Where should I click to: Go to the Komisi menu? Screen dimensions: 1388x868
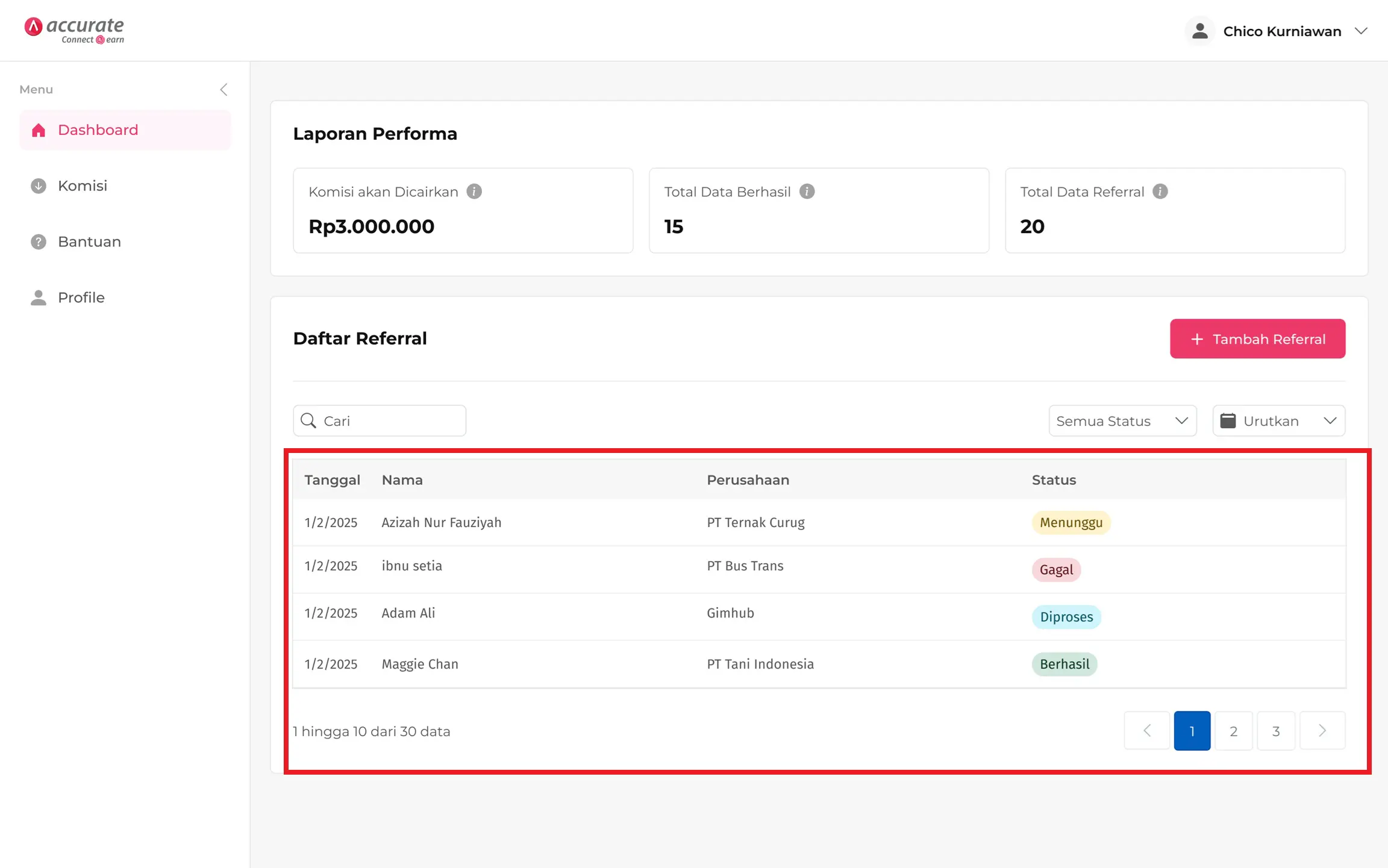click(x=83, y=186)
